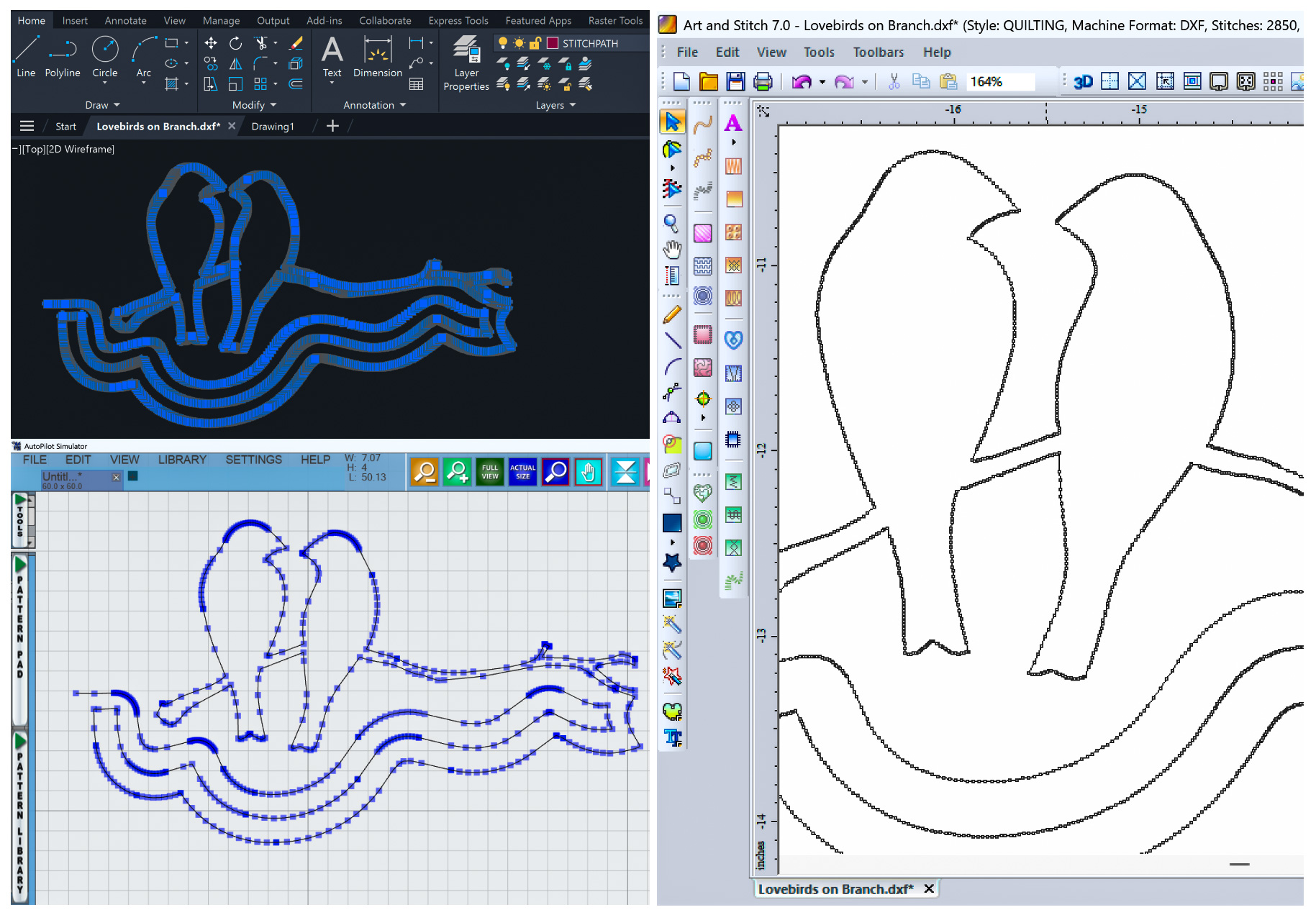Click the 3D view icon in Art and Stitch toolbar
The height and width of the screenshot is (915, 1316).
tap(1082, 81)
